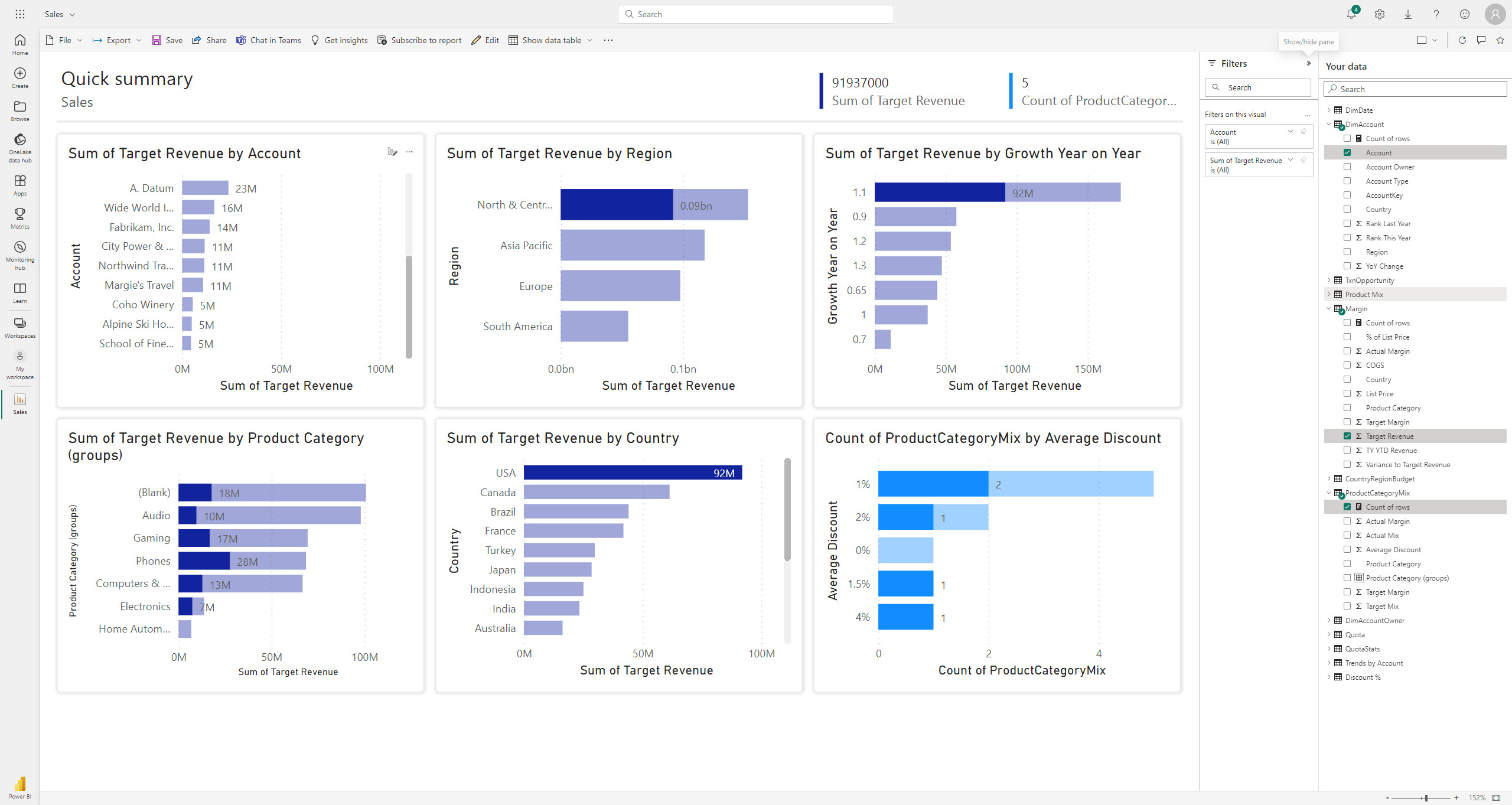The image size is (1512, 805).
Task: Check the Account Type field
Action: coord(1347,181)
